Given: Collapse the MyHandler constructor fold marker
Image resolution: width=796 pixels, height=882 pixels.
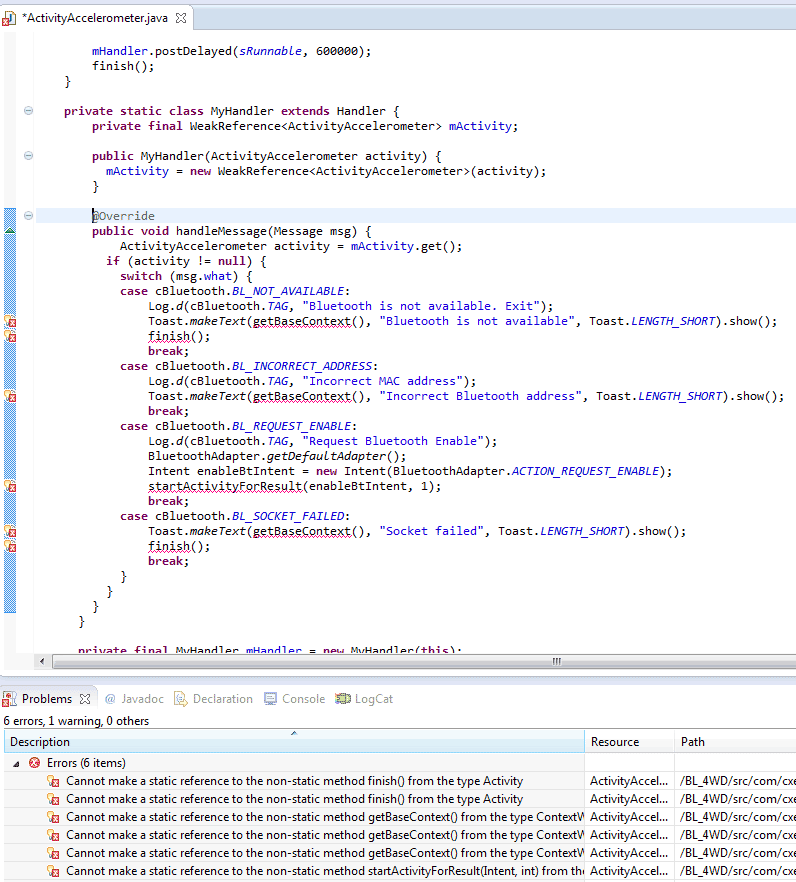Looking at the screenshot, I should [28, 156].
